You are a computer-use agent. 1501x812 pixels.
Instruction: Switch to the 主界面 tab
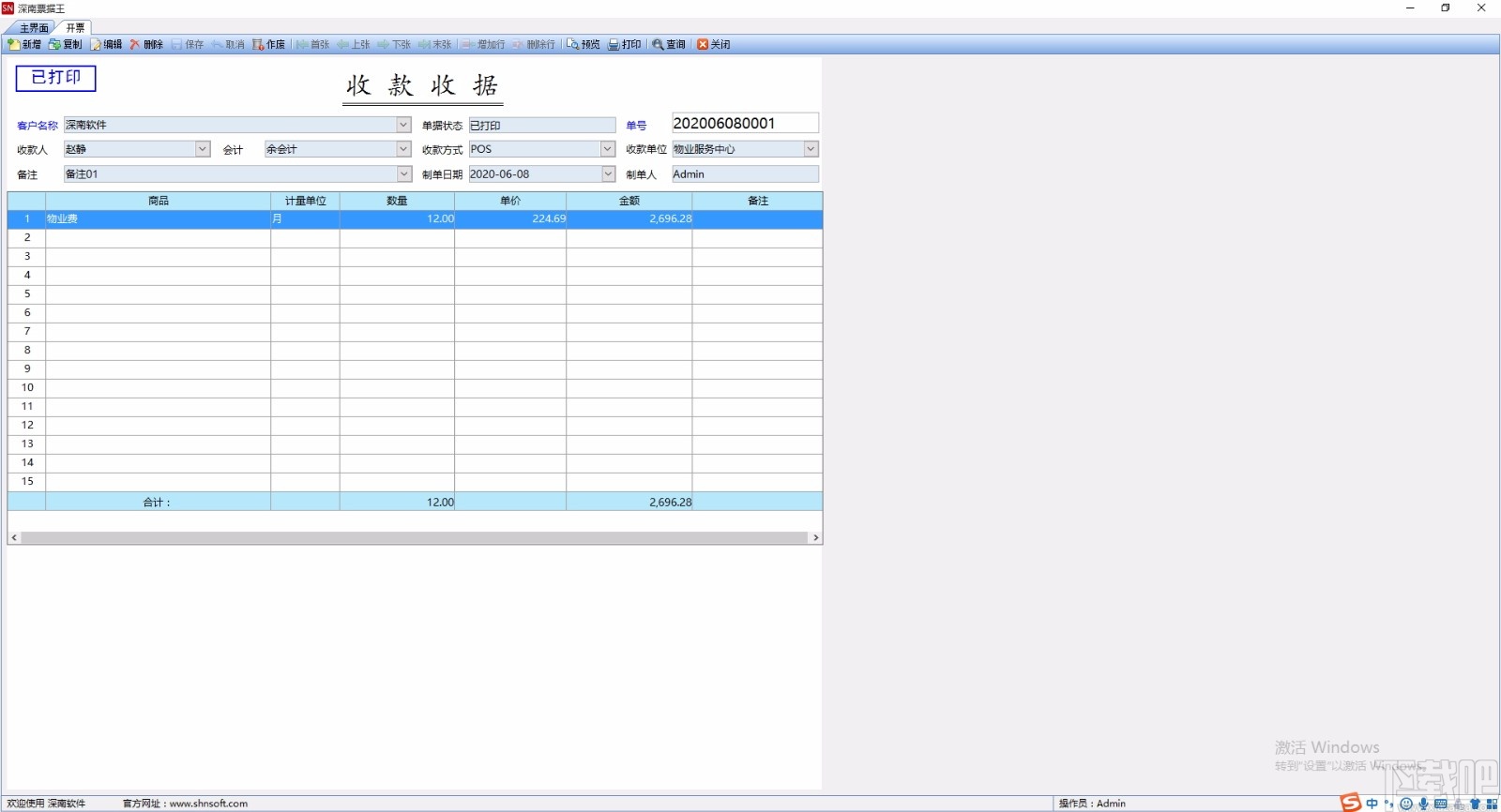click(x=34, y=28)
